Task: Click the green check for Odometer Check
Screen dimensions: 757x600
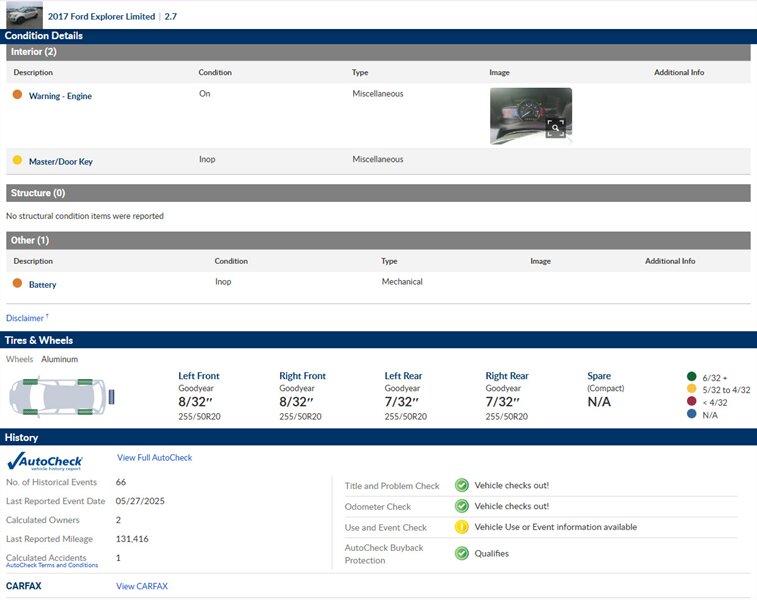Action: [x=462, y=506]
